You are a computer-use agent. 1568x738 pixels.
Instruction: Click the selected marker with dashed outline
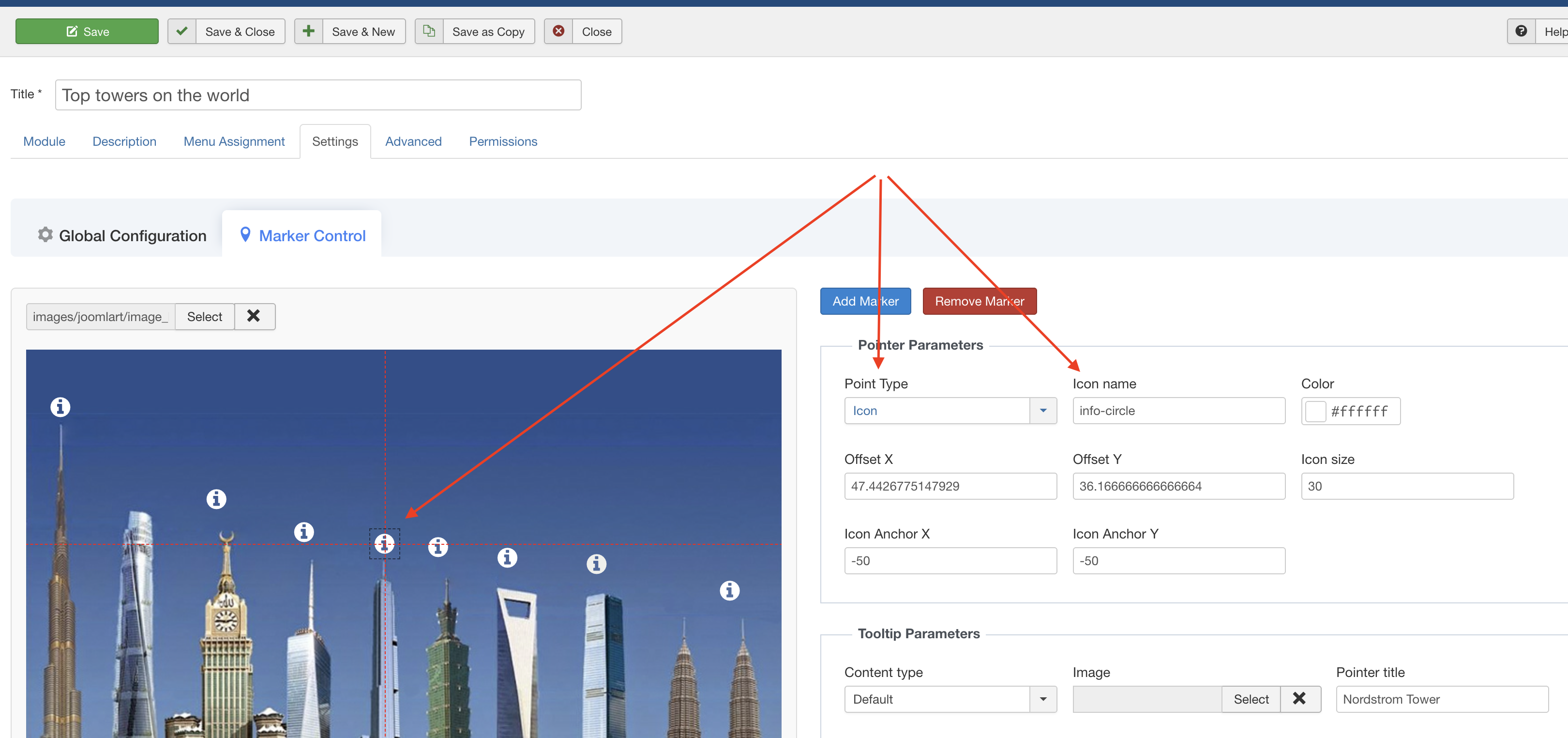(x=384, y=543)
